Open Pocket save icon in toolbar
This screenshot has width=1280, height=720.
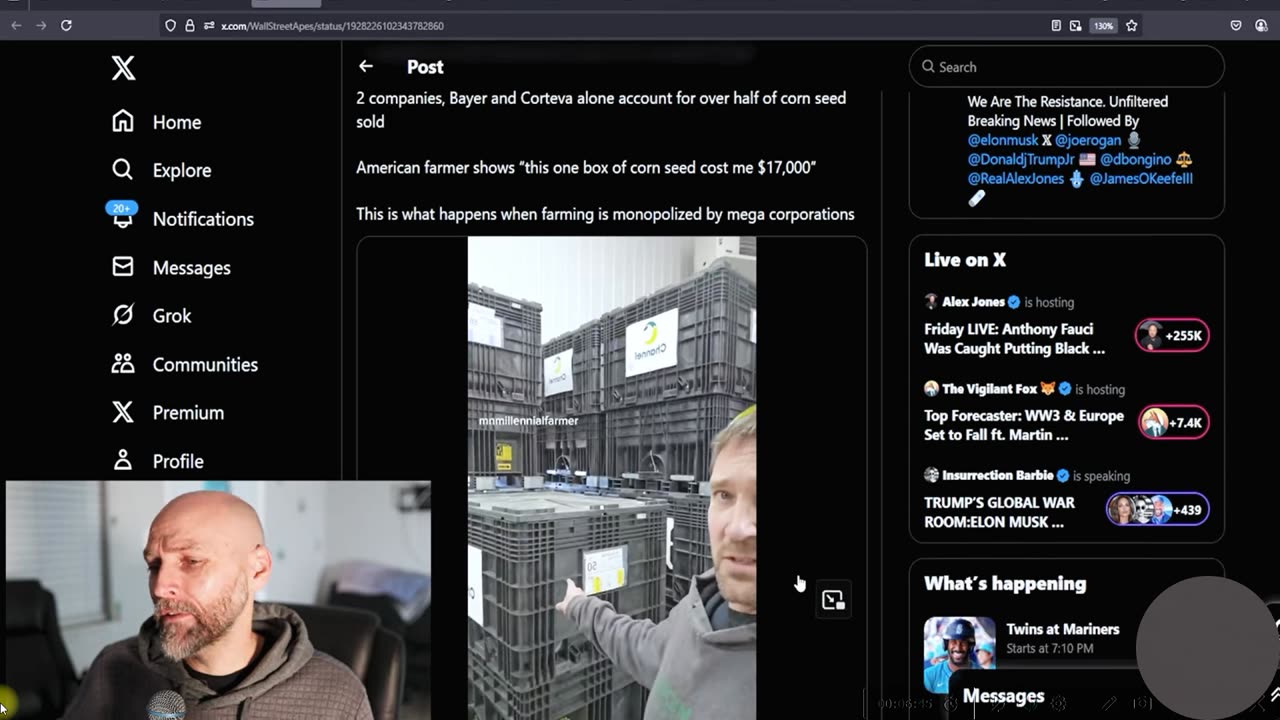pyautogui.click(x=1236, y=25)
